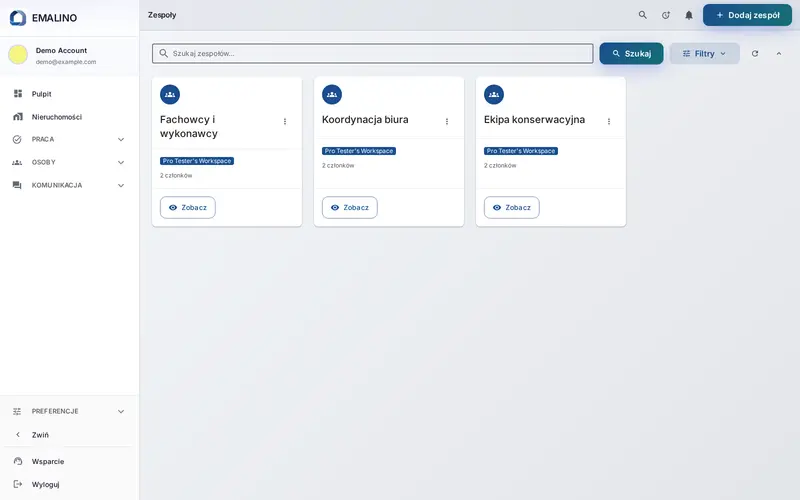View the Ekipa konserwacyjna team (Zobacz)
This screenshot has height=500, width=800.
pyautogui.click(x=512, y=208)
